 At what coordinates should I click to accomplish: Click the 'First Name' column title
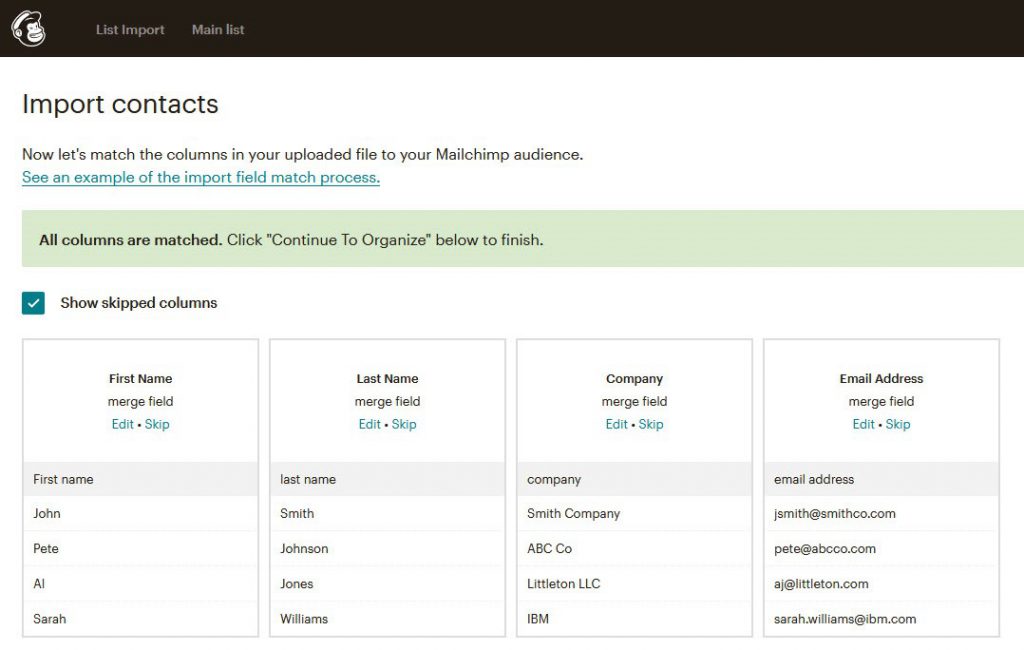[140, 378]
